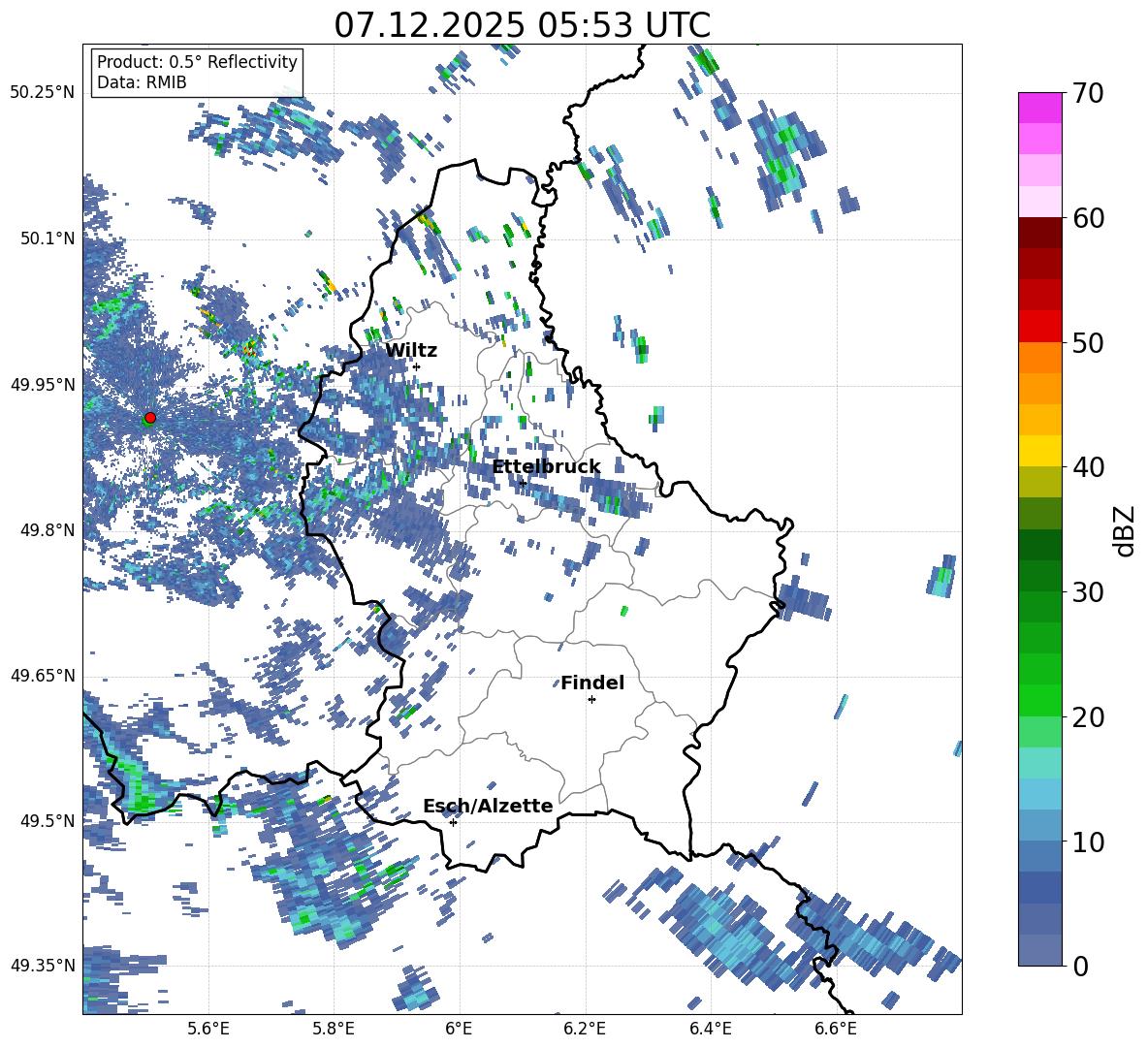
Task: Click the dBZ colorbar axis label
Action: 1125,529
